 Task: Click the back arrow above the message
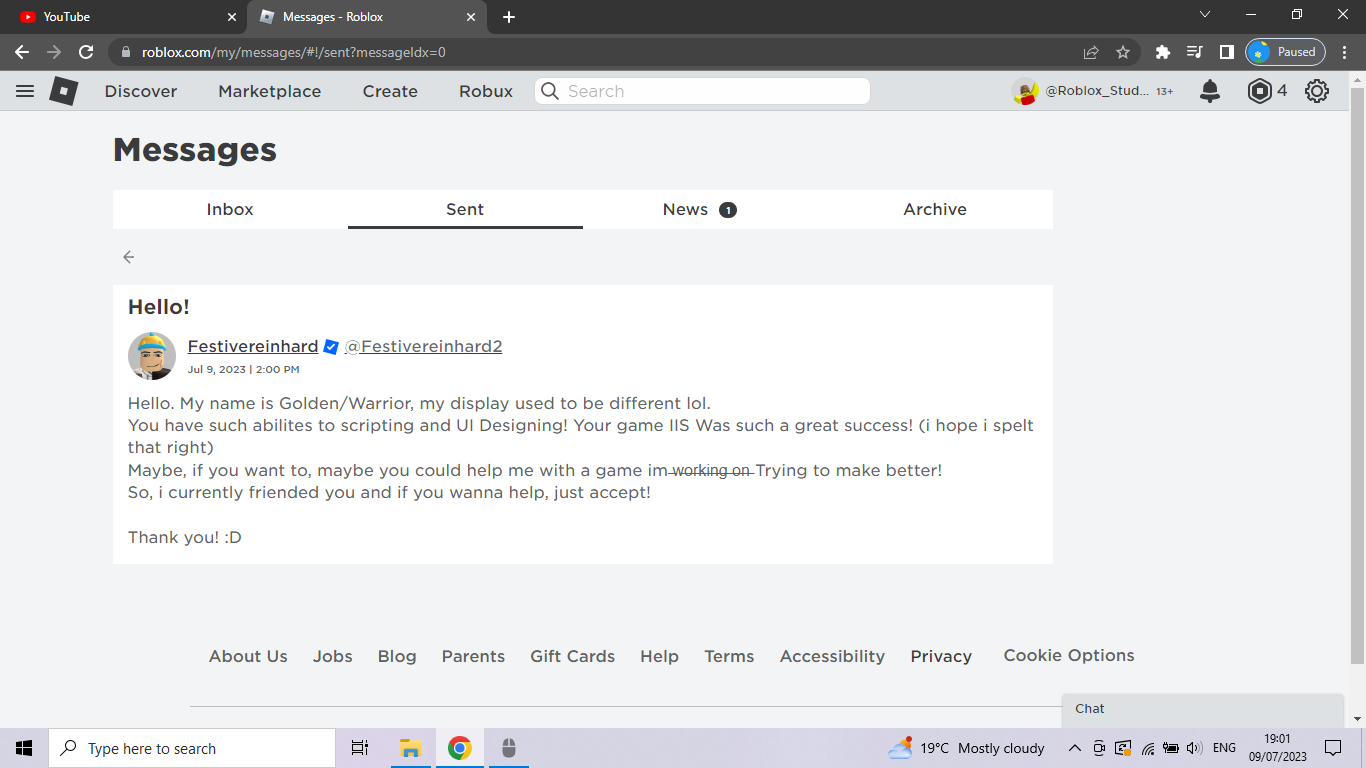tap(129, 257)
